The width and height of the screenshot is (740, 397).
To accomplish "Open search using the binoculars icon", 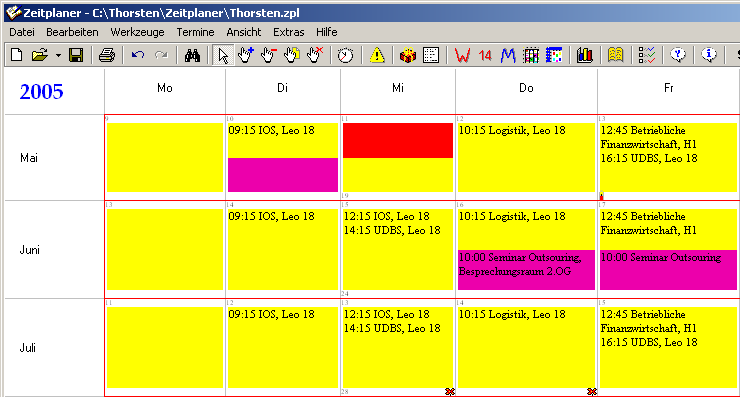I will pyautogui.click(x=192, y=55).
